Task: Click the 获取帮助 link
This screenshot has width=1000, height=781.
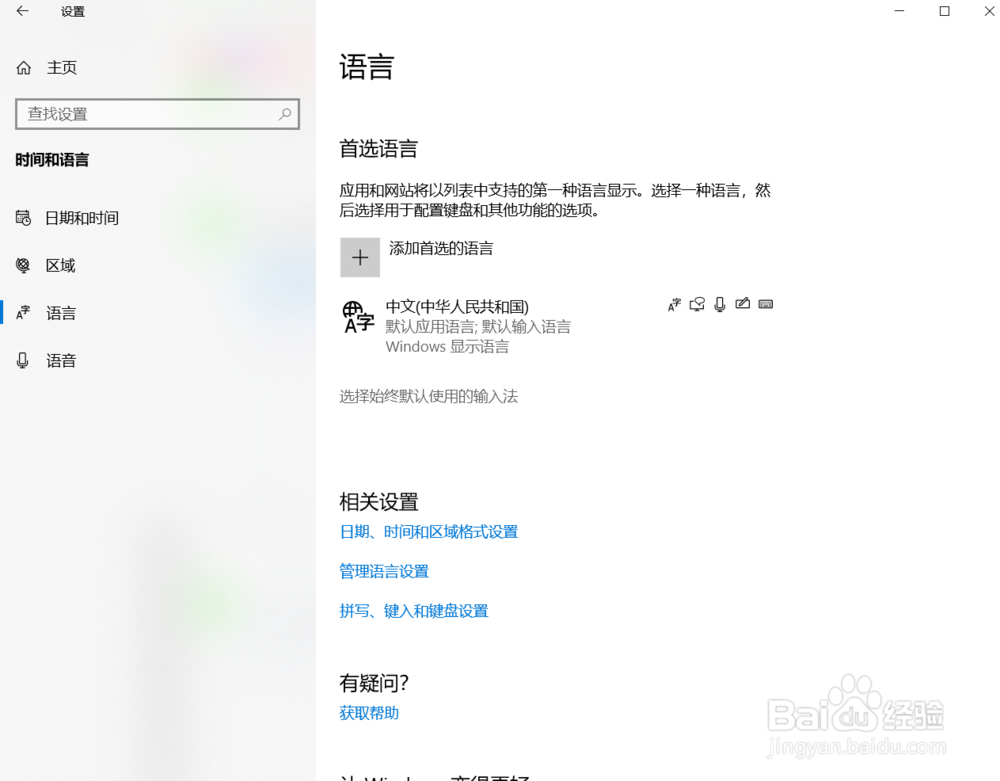Action: pos(369,712)
